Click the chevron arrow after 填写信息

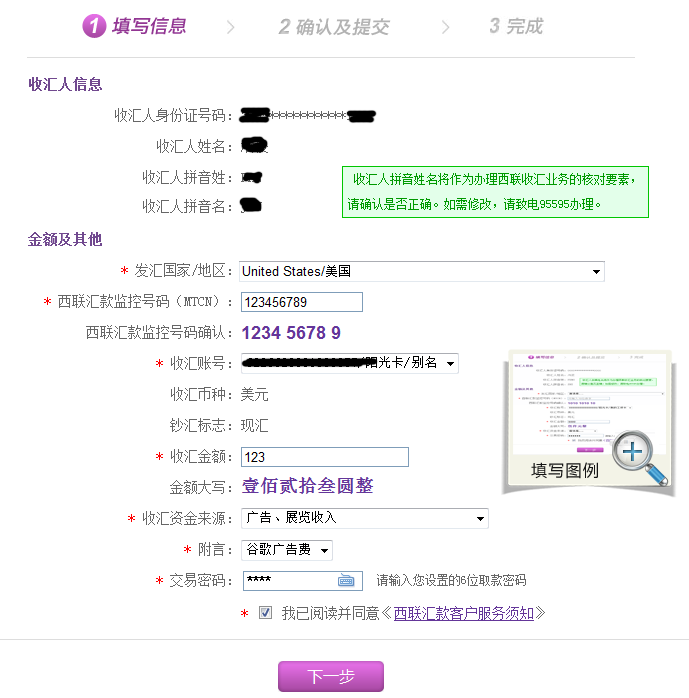(x=231, y=27)
